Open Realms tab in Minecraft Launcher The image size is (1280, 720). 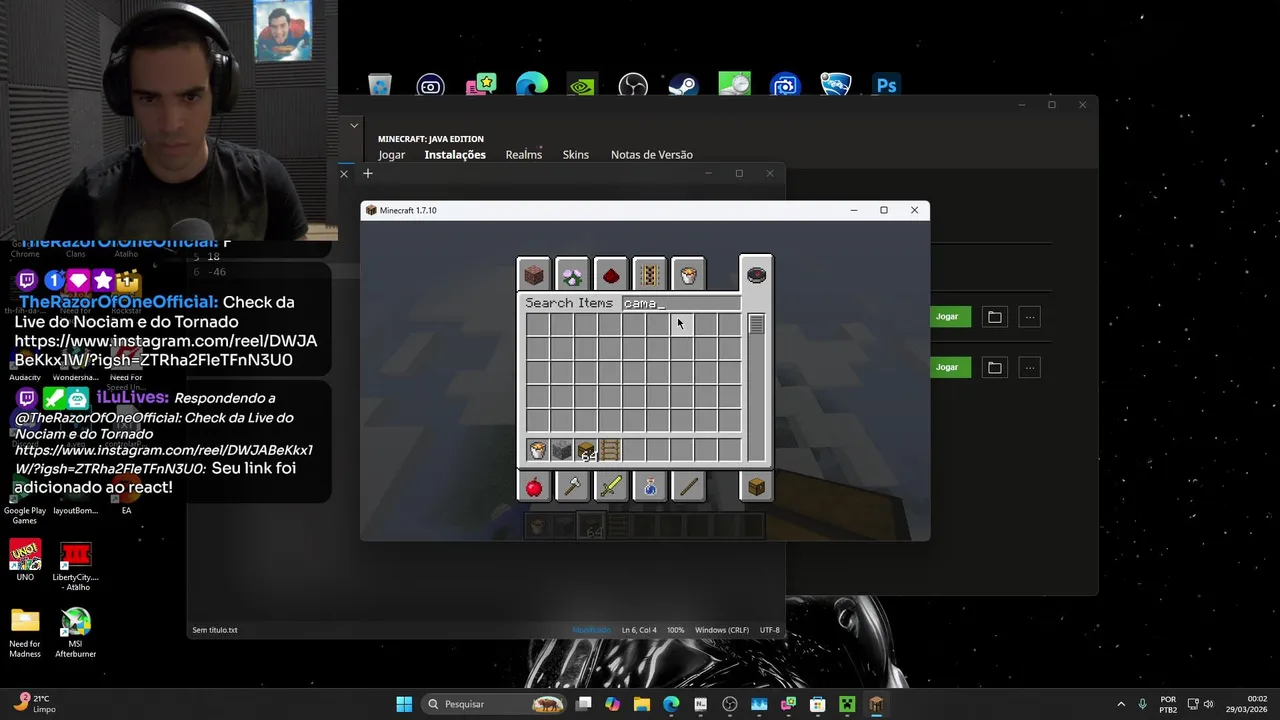coord(524,155)
